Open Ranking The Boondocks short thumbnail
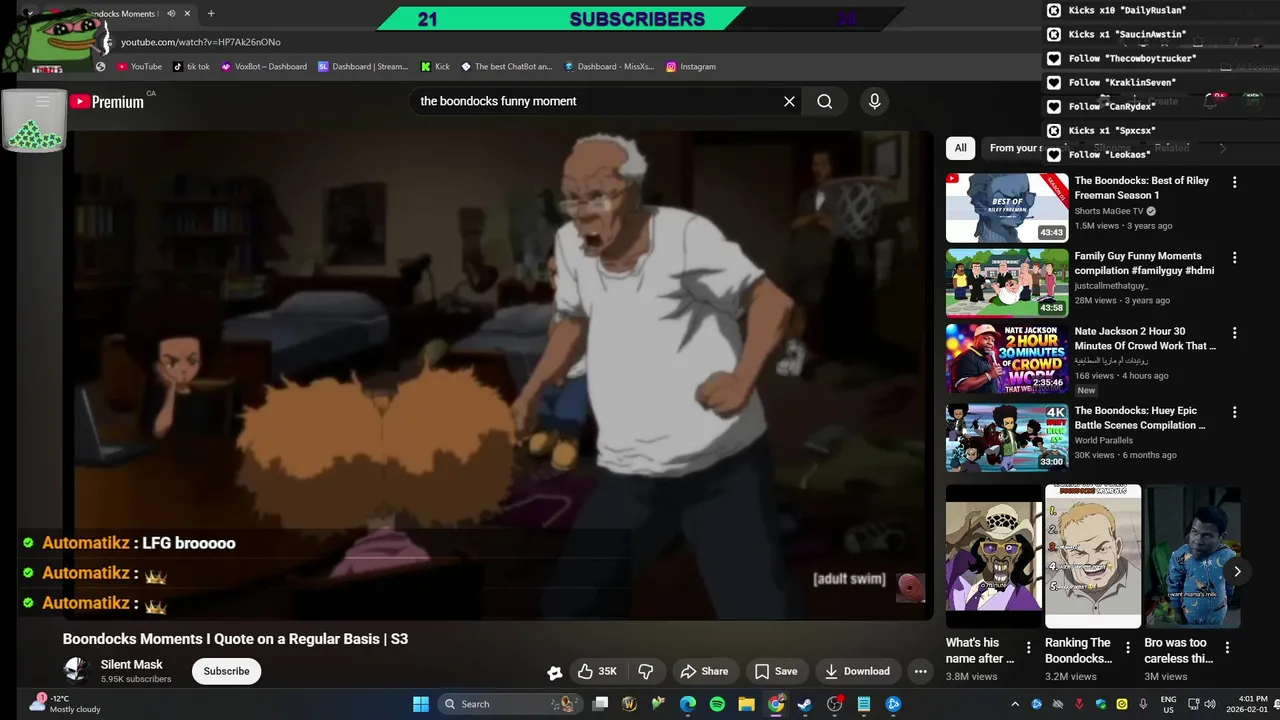1280x720 pixels. coord(1093,556)
